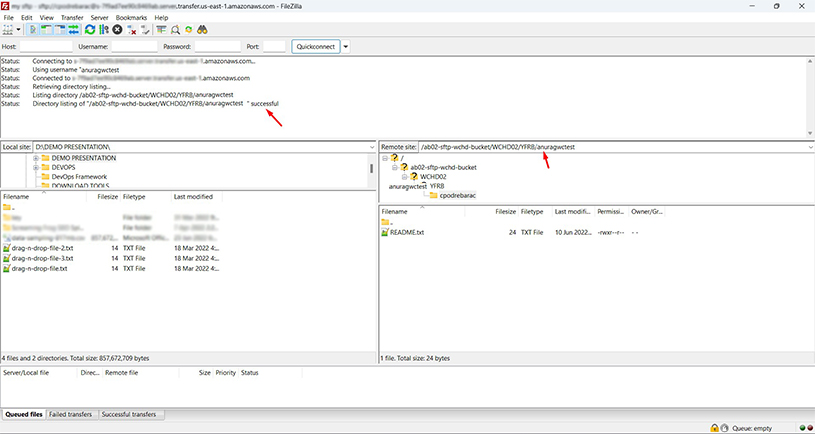The width and height of the screenshot is (815, 434).
Task: Click the Quickconnect button
Action: pyautogui.click(x=316, y=47)
